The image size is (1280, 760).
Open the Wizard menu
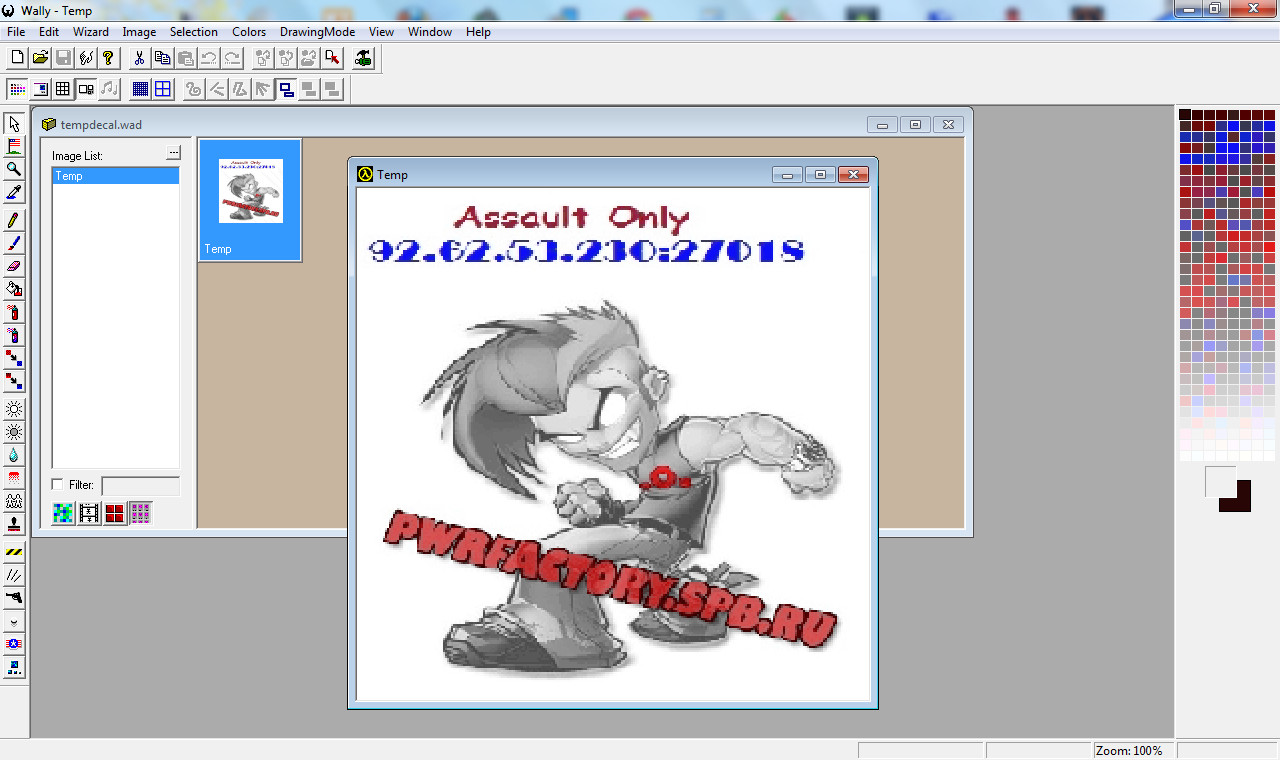coord(91,32)
